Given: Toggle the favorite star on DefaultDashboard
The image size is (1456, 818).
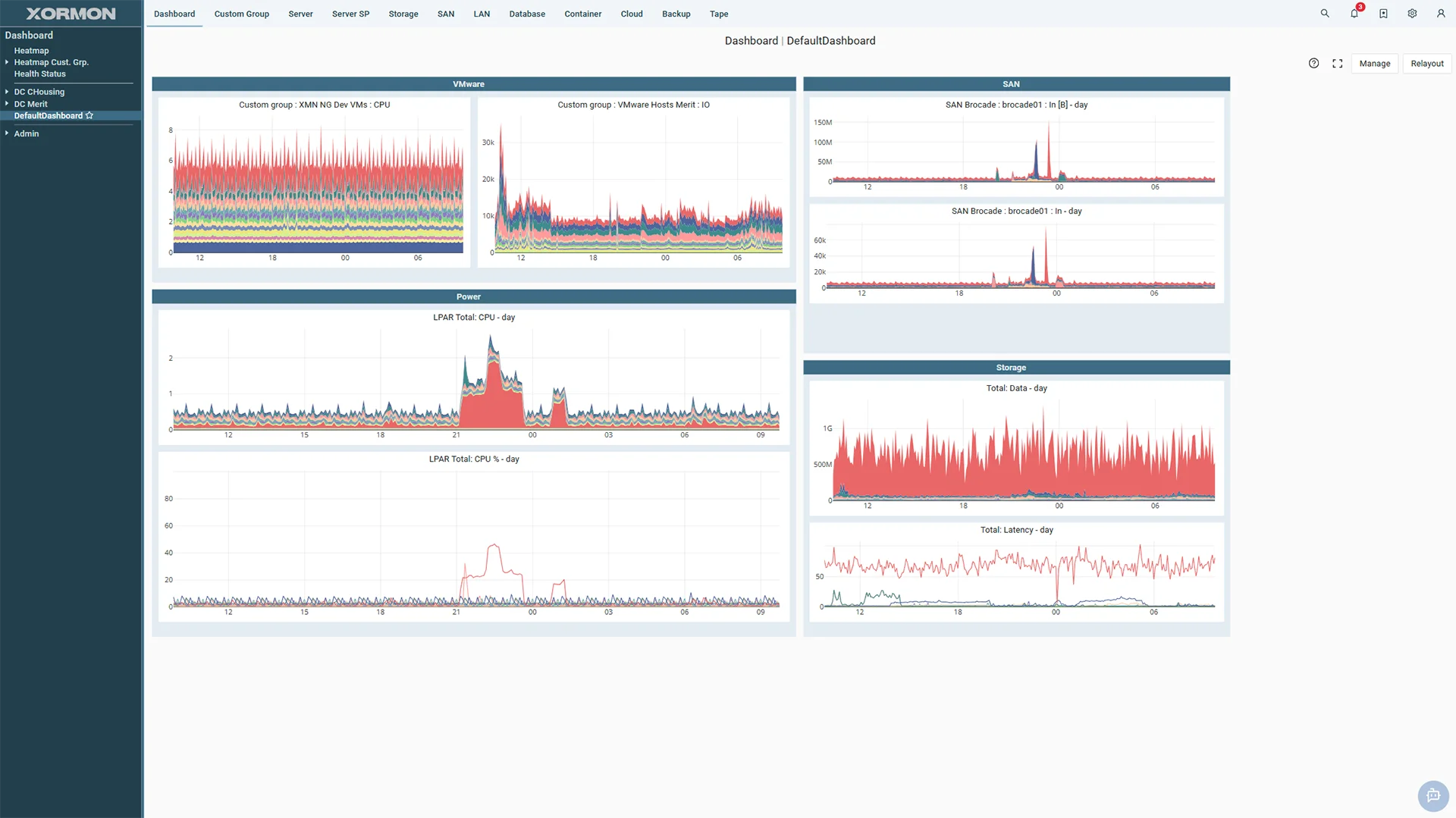Looking at the screenshot, I should (89, 115).
